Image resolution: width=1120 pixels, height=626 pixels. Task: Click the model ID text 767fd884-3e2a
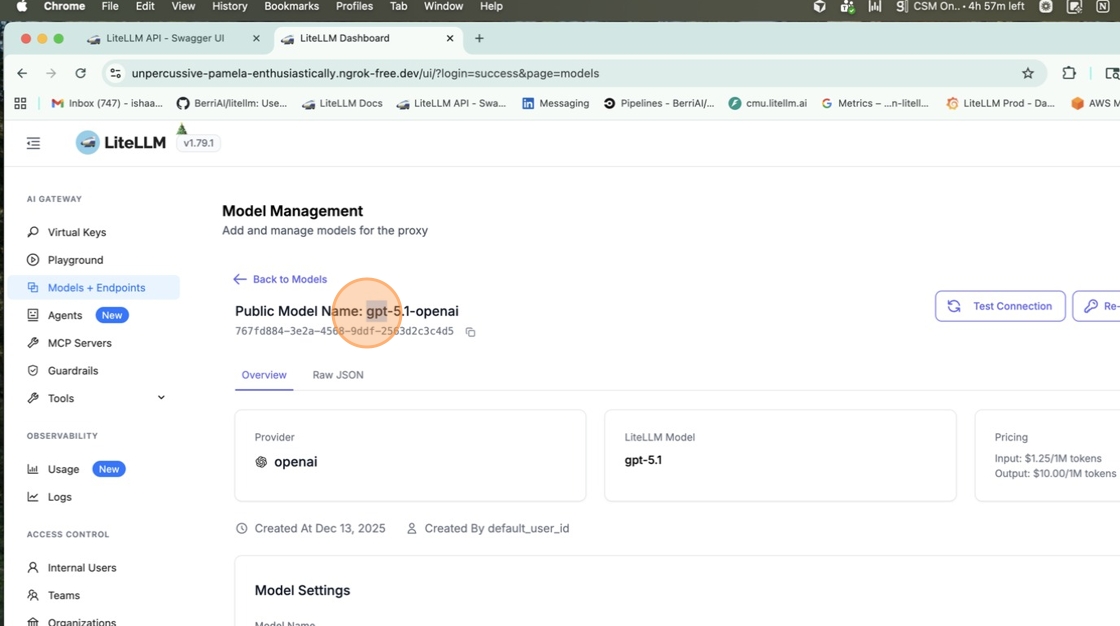coord(344,332)
